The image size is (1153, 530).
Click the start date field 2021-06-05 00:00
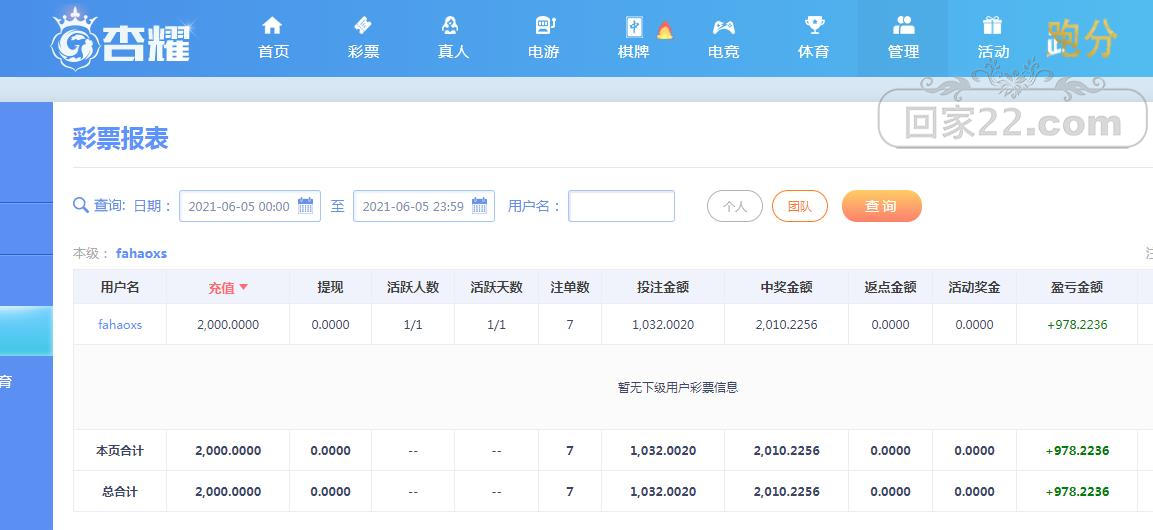pos(250,206)
